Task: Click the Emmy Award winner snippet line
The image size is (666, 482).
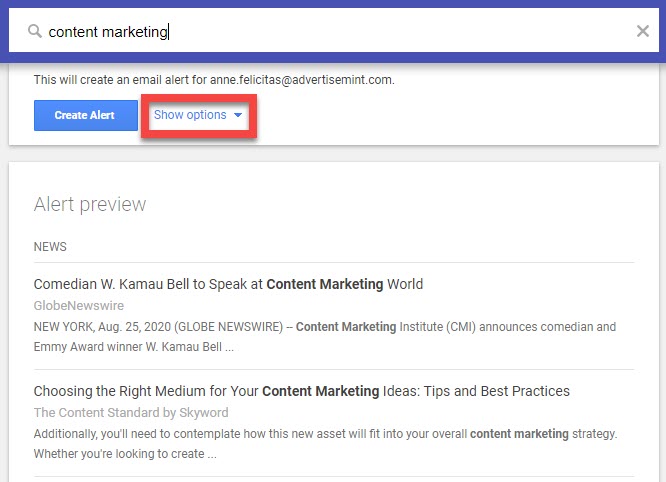Action: [x=133, y=347]
